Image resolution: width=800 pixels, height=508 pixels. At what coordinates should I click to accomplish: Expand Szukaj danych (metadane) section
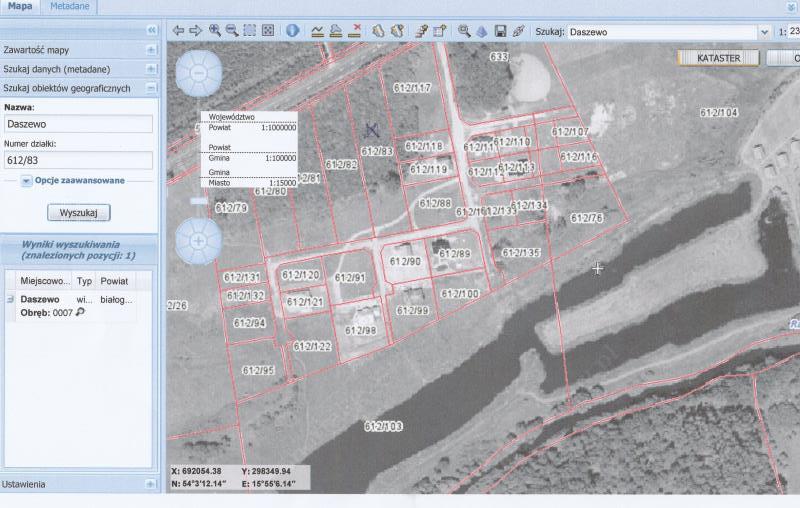coord(151,69)
